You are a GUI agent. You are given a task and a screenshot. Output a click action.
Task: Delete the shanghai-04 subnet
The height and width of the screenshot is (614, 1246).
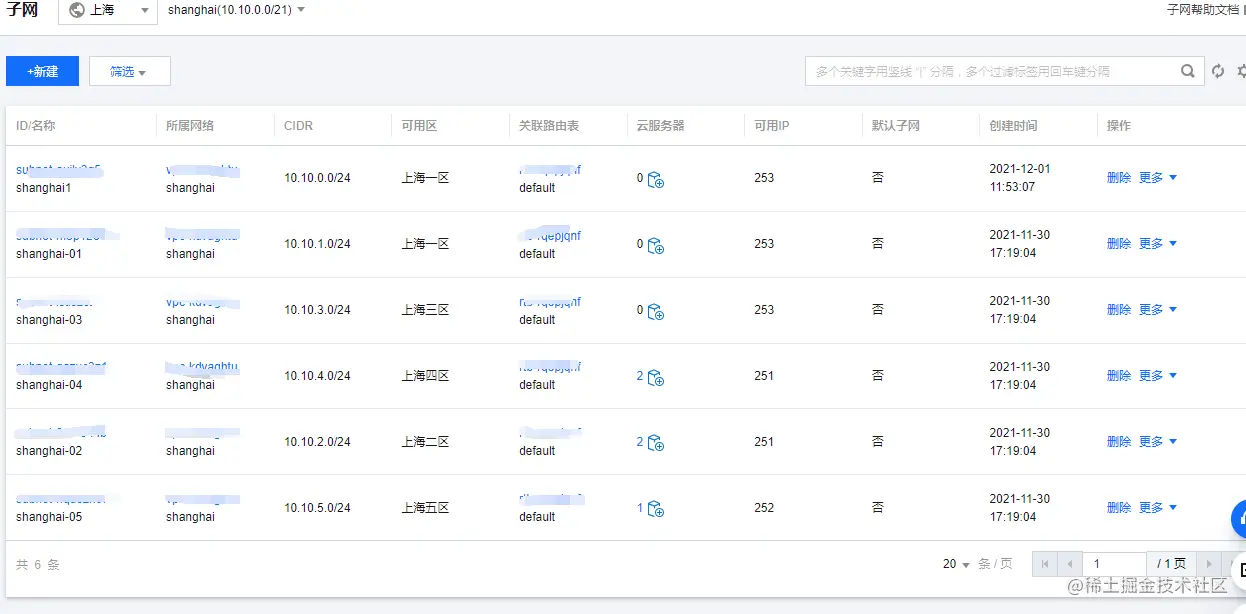tap(1119, 376)
